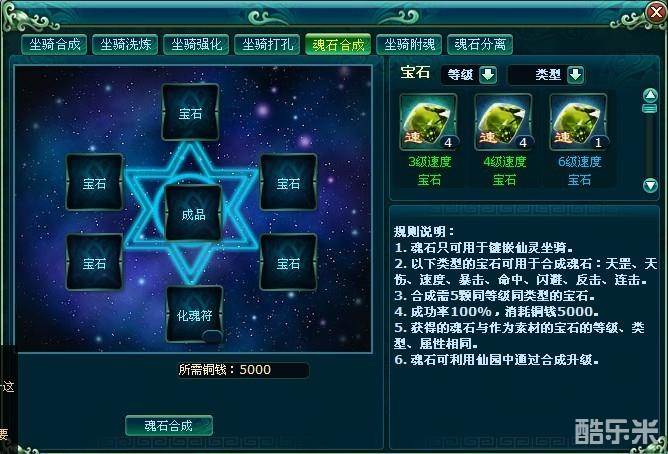Click the top 宝石 slot
This screenshot has width=668, height=454.
[x=190, y=112]
